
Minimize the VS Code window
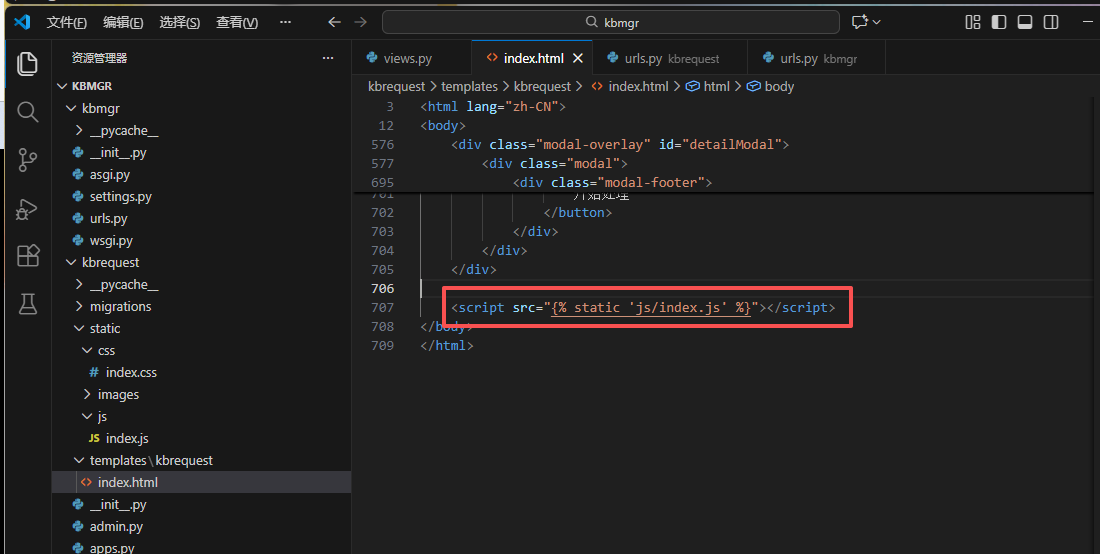pos(1087,22)
